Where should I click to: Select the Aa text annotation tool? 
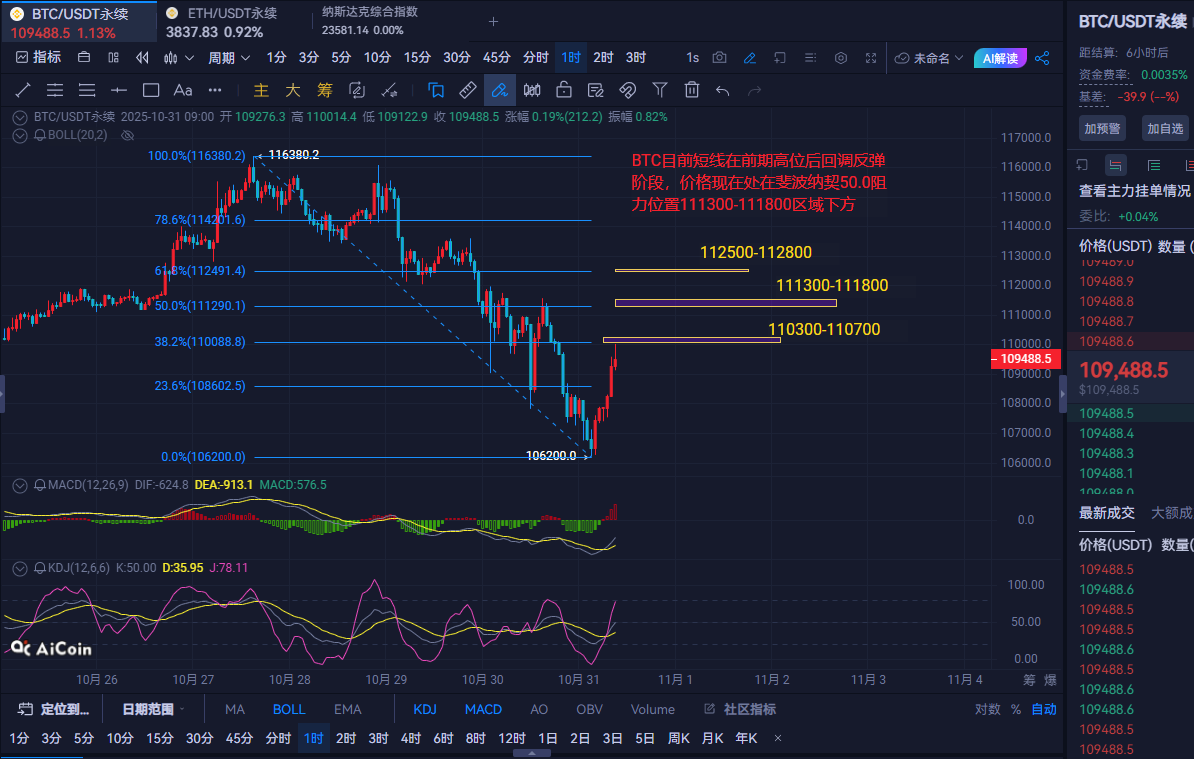pos(183,90)
